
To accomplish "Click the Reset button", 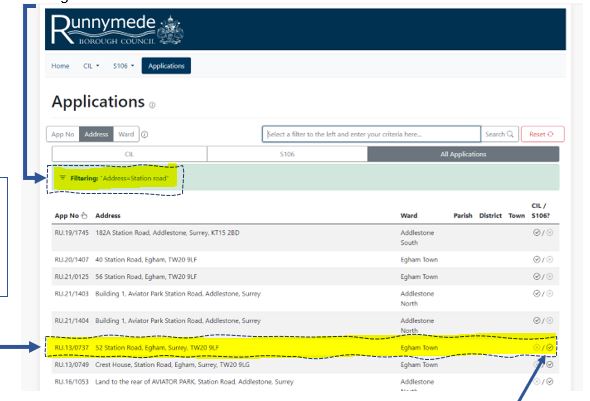I will click(x=543, y=134).
